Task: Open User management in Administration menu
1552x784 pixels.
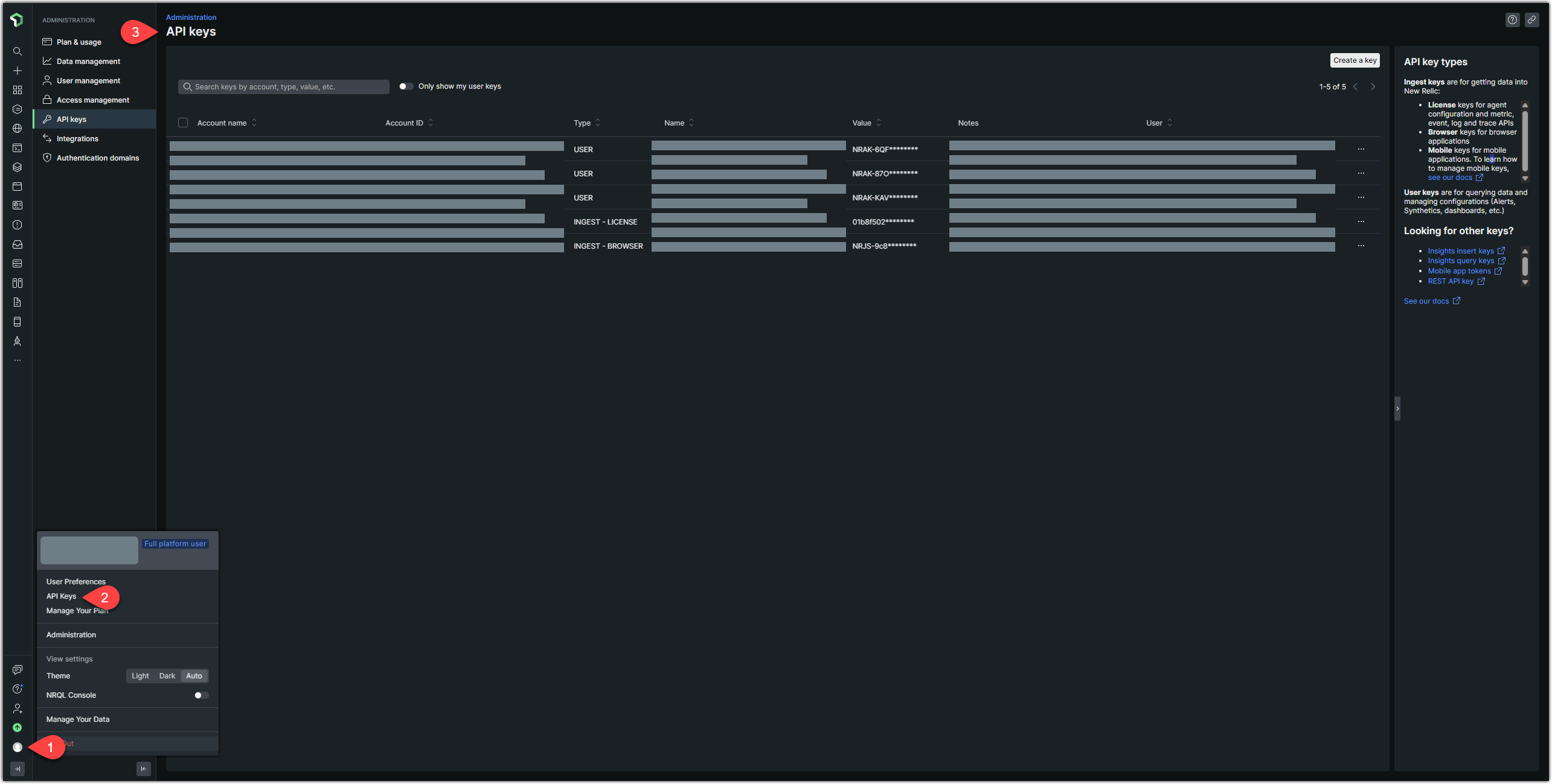Action: tap(88, 81)
